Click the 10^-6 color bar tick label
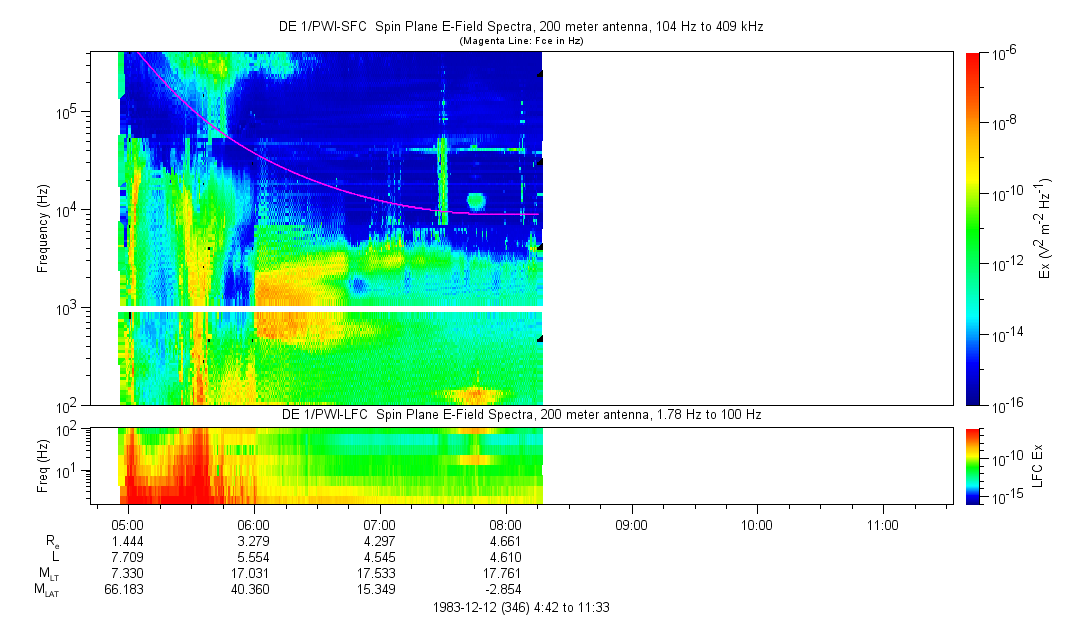The image size is (1083, 620). pos(1005,55)
